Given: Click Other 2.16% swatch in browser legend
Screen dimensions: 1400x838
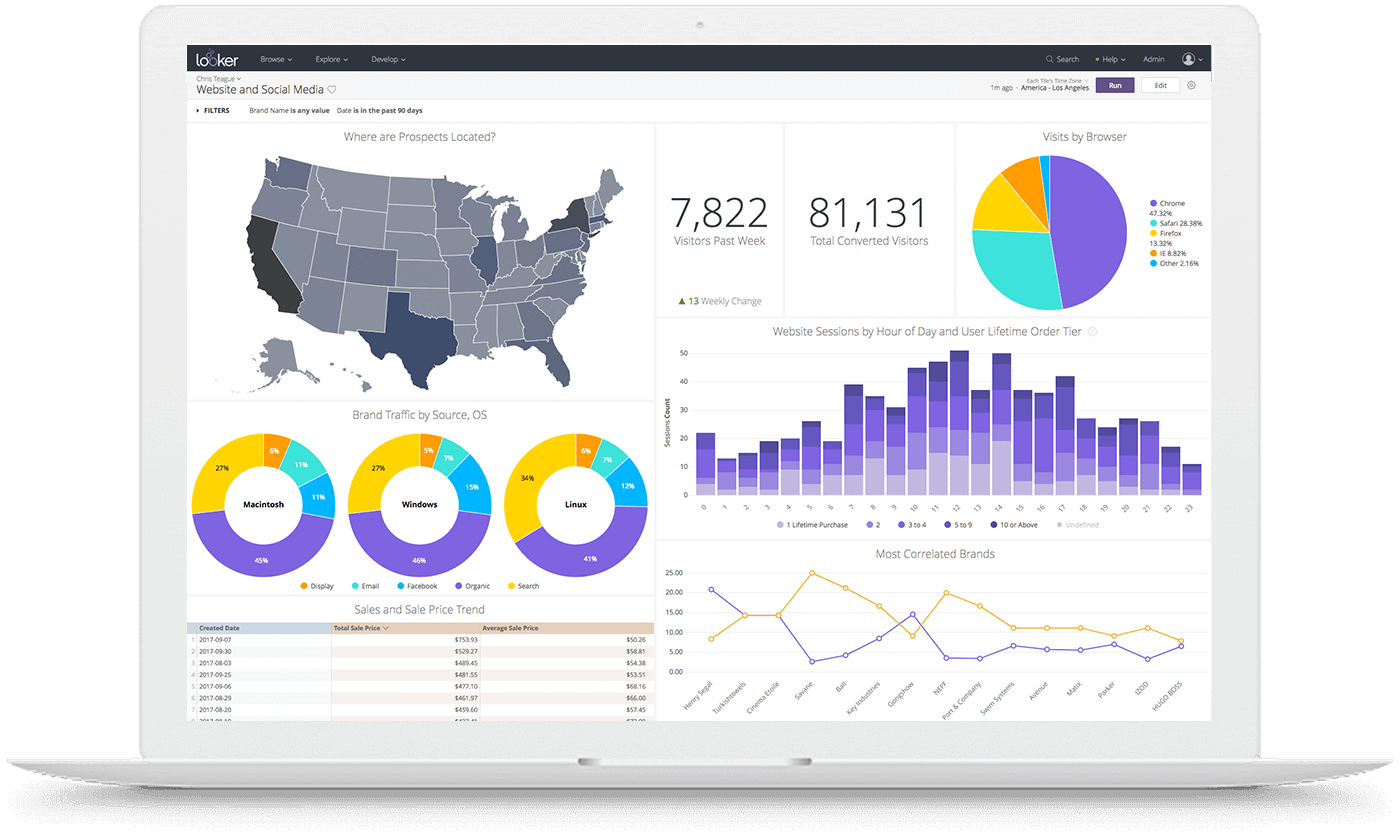Looking at the screenshot, I should click(1153, 263).
